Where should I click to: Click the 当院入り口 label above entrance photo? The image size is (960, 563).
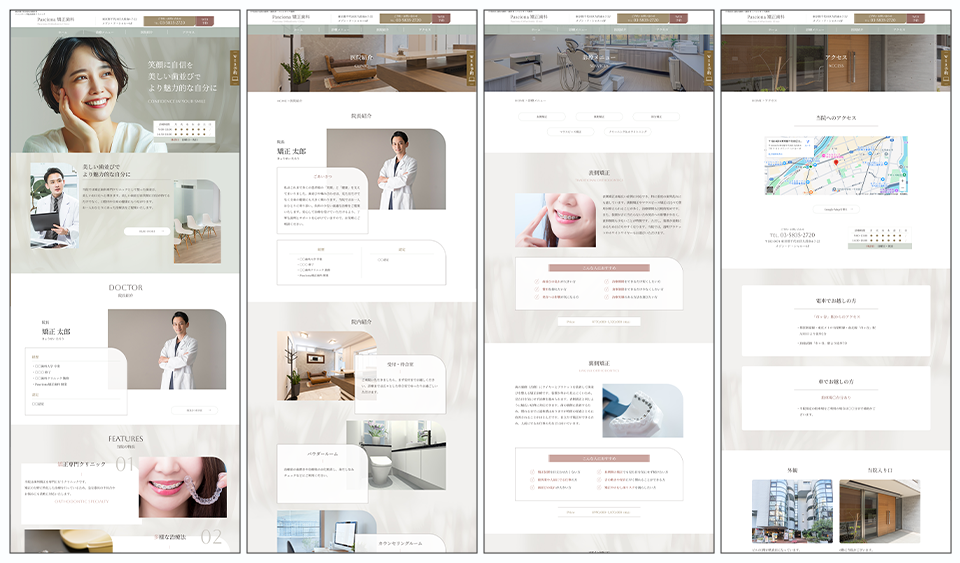click(880, 471)
